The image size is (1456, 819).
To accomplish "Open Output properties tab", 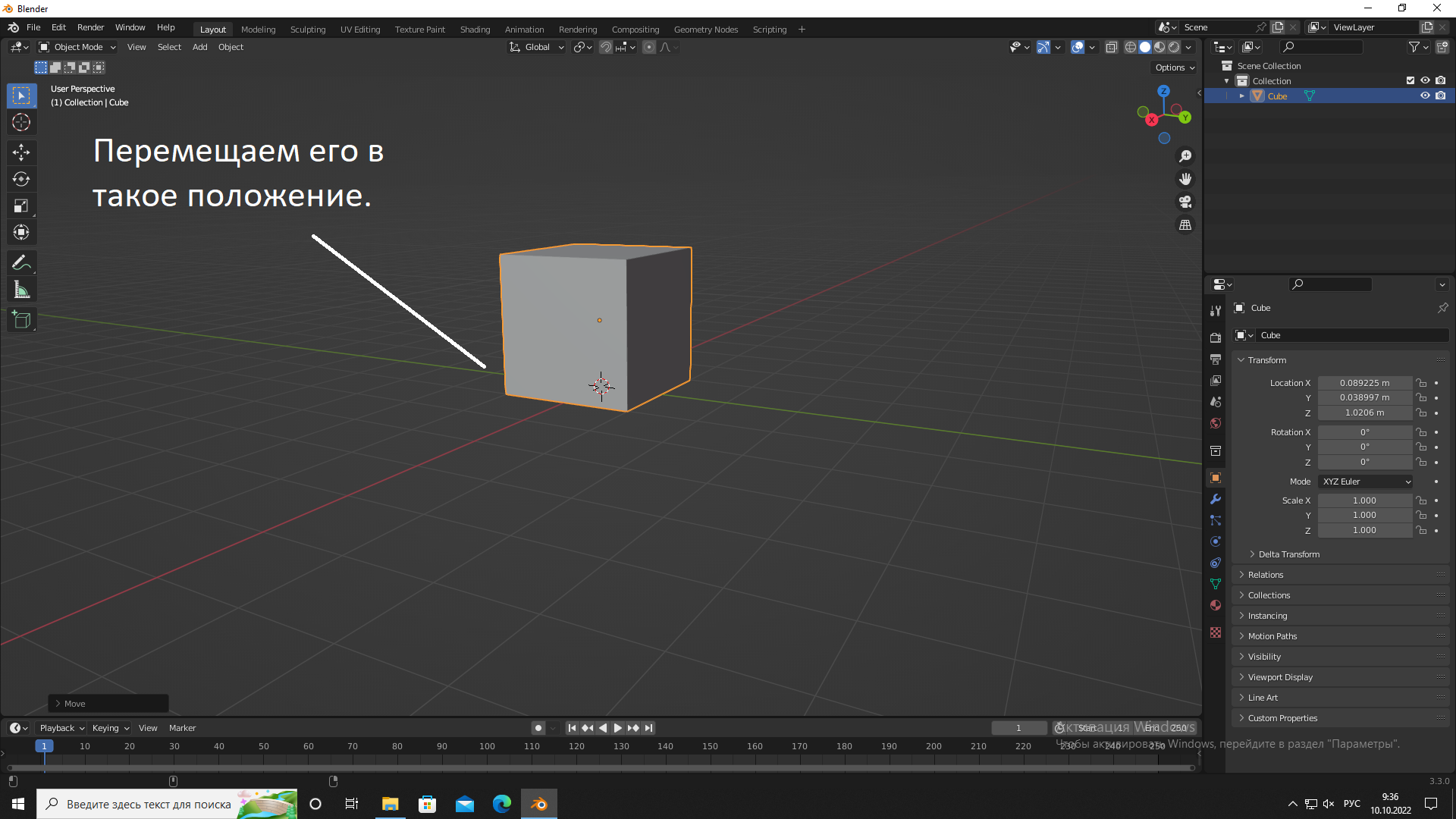I will pyautogui.click(x=1216, y=359).
